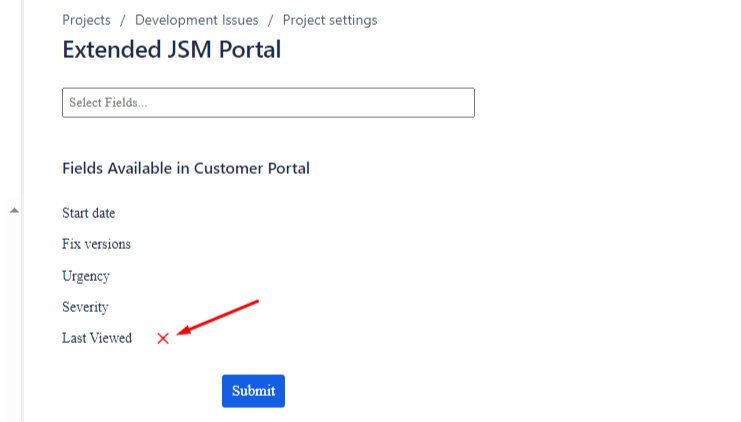Go to Projects breadcrumb link
Screen dimensions: 741x422
86,20
